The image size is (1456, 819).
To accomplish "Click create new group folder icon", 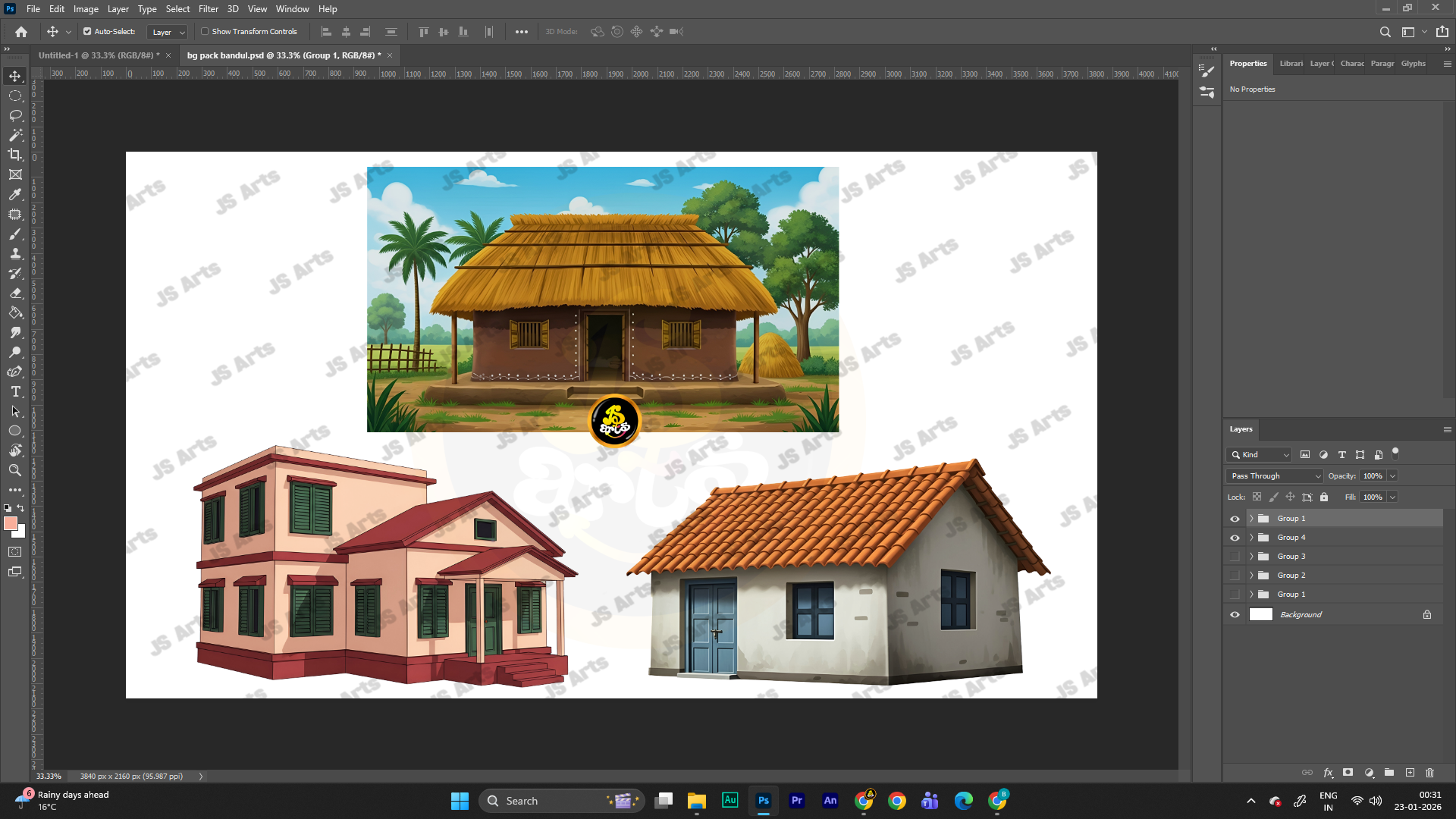I will (1389, 773).
